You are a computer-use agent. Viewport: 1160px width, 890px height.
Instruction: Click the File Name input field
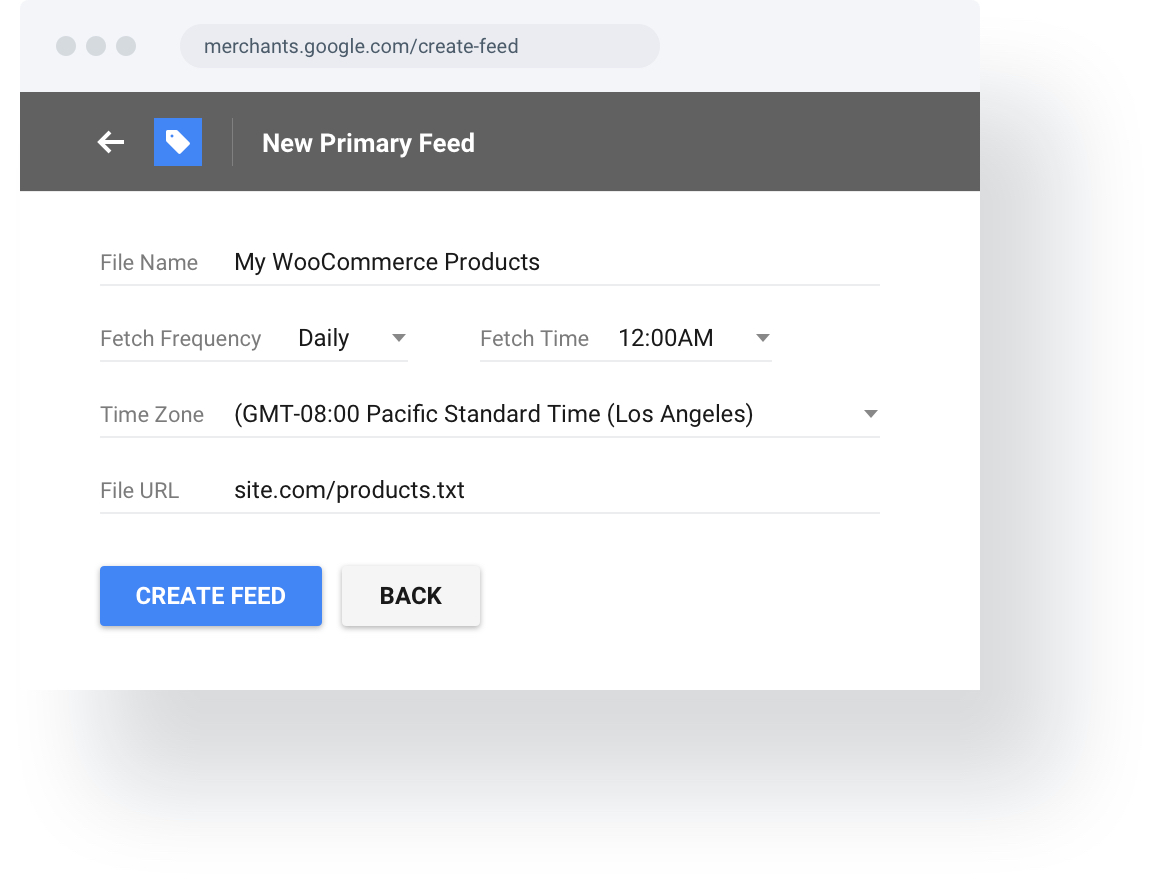[x=500, y=262]
